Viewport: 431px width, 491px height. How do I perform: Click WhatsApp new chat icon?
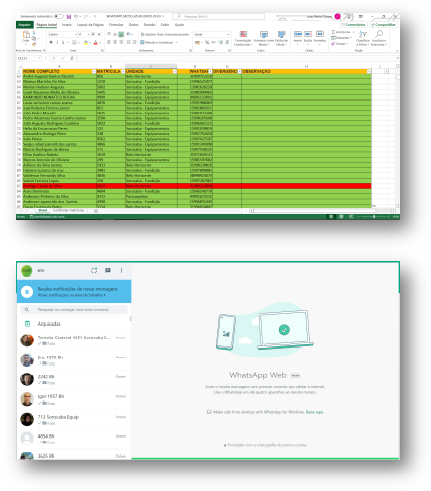point(108,270)
